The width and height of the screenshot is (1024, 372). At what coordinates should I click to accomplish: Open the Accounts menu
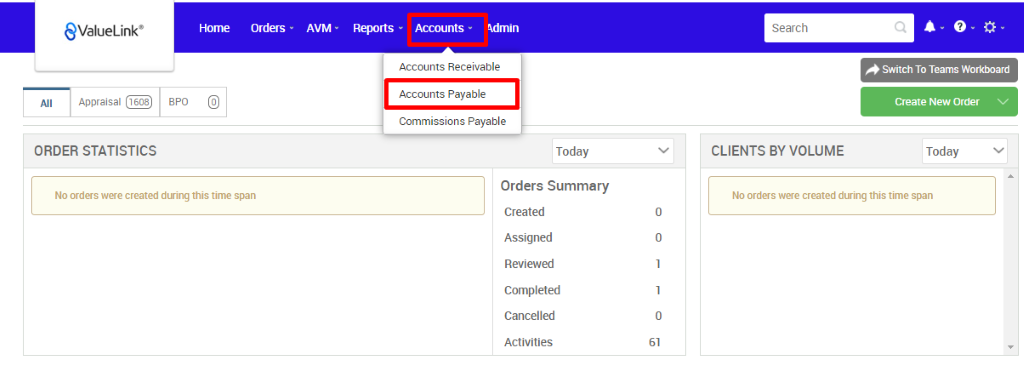[x=443, y=28]
